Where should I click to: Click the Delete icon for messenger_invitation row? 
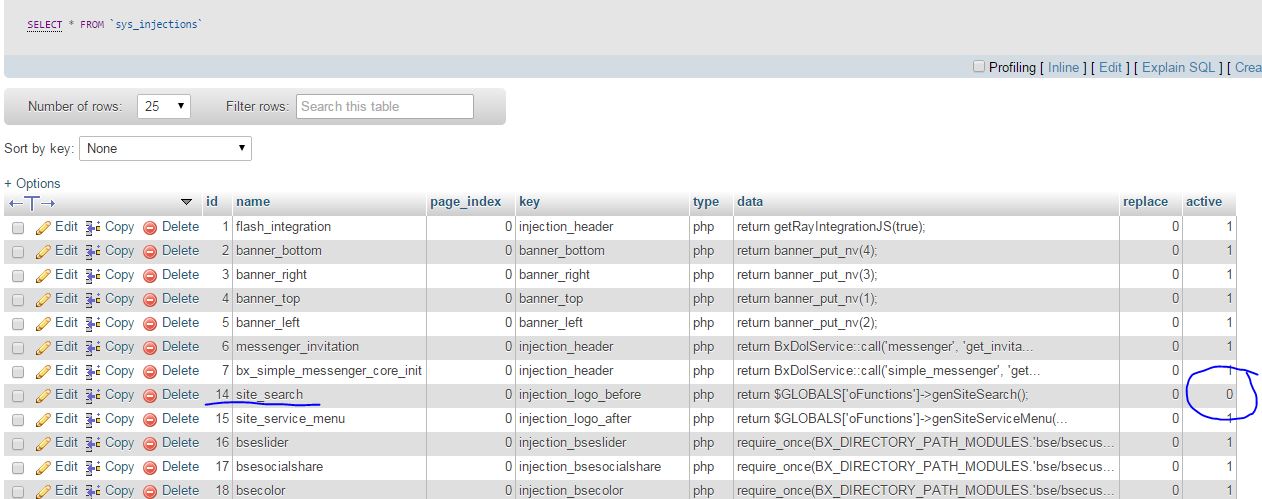click(151, 347)
